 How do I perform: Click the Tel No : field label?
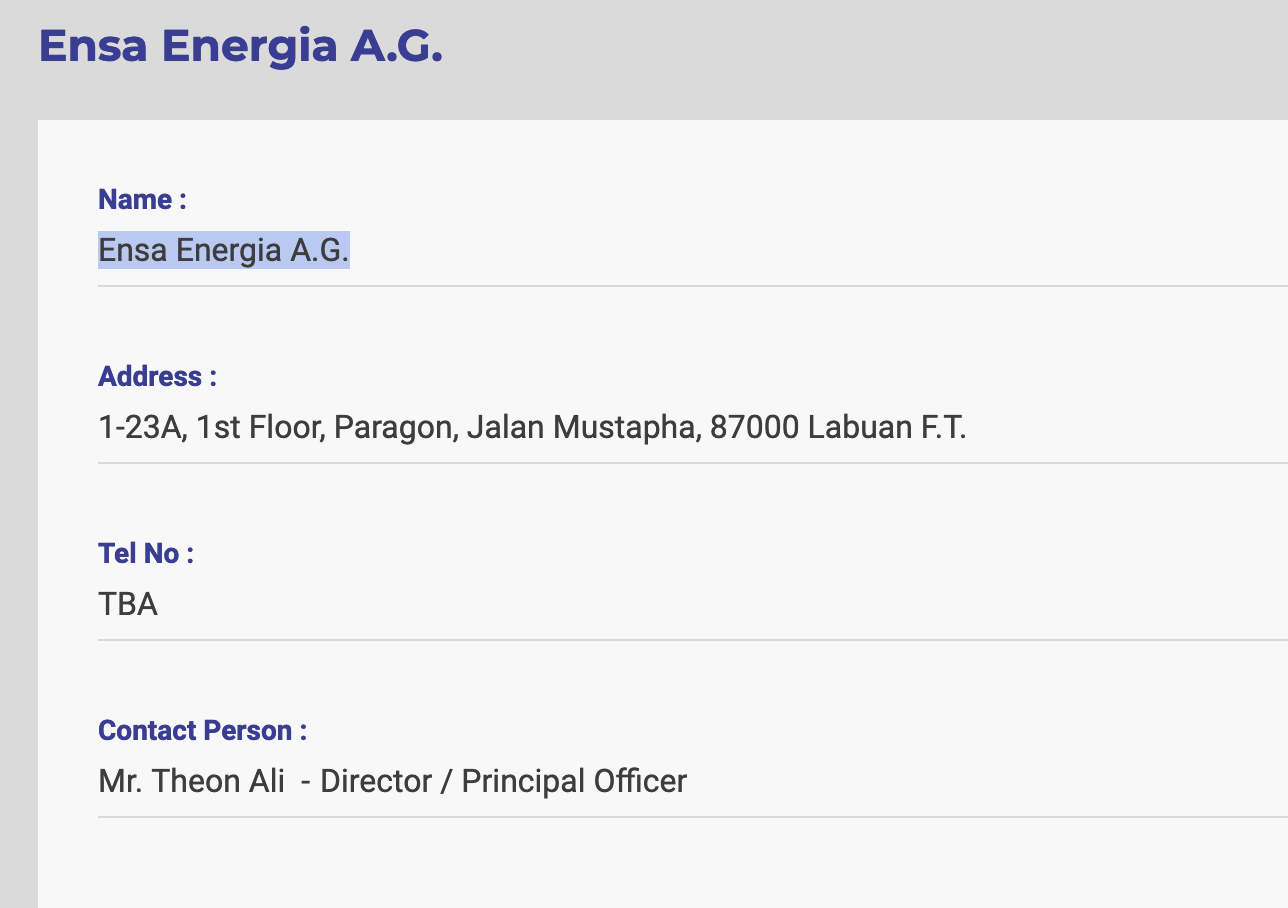coord(146,554)
